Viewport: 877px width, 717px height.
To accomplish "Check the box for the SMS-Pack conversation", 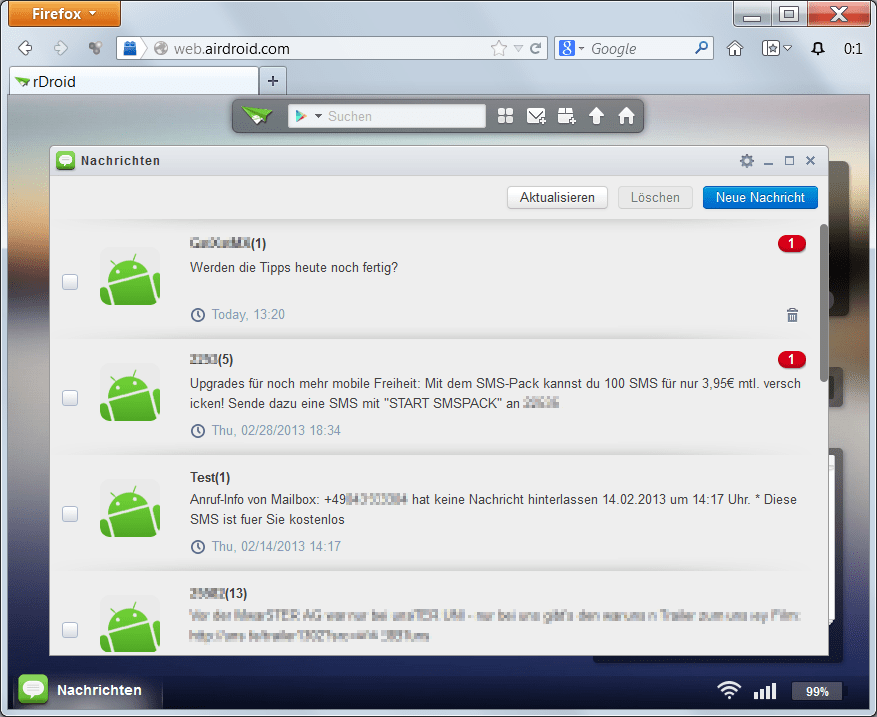I will click(x=70, y=398).
